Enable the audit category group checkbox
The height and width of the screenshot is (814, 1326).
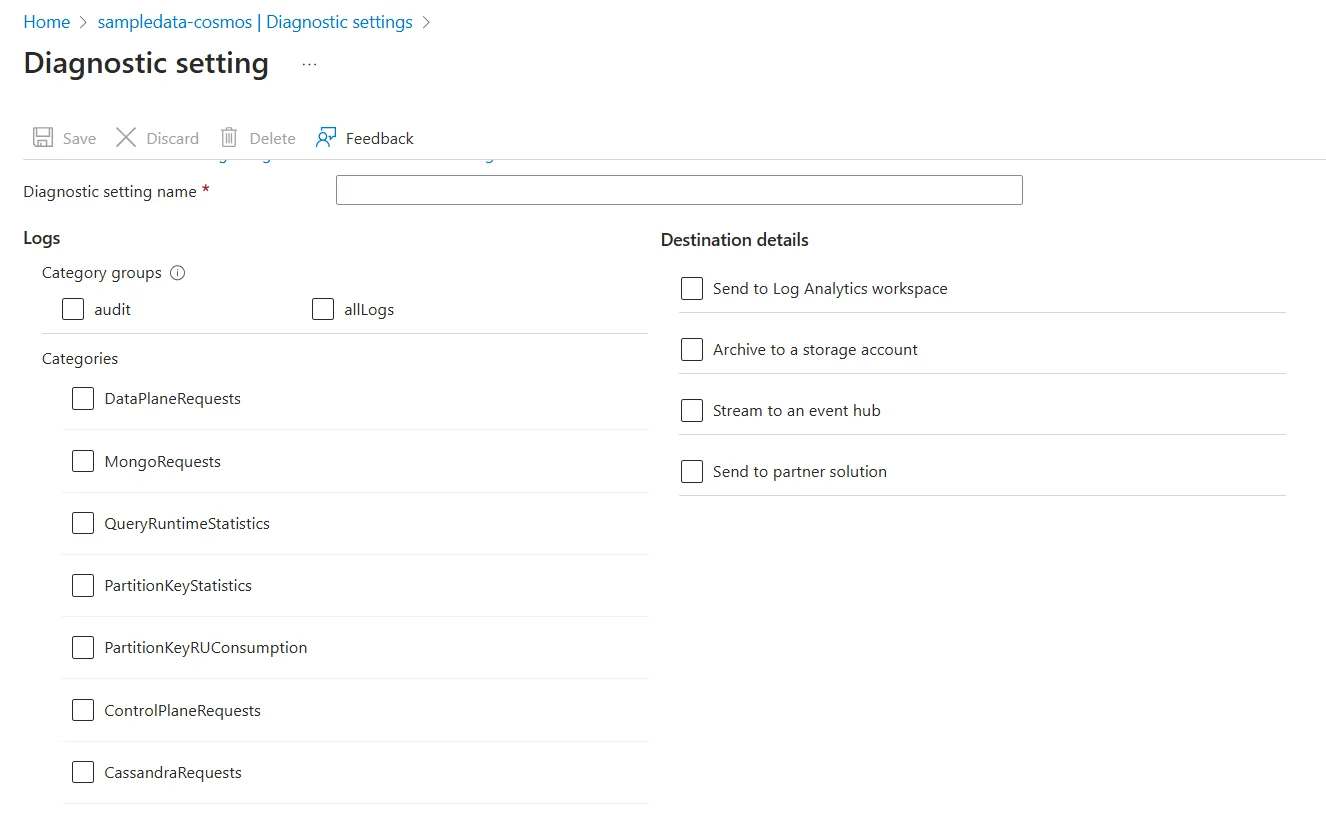click(x=72, y=309)
